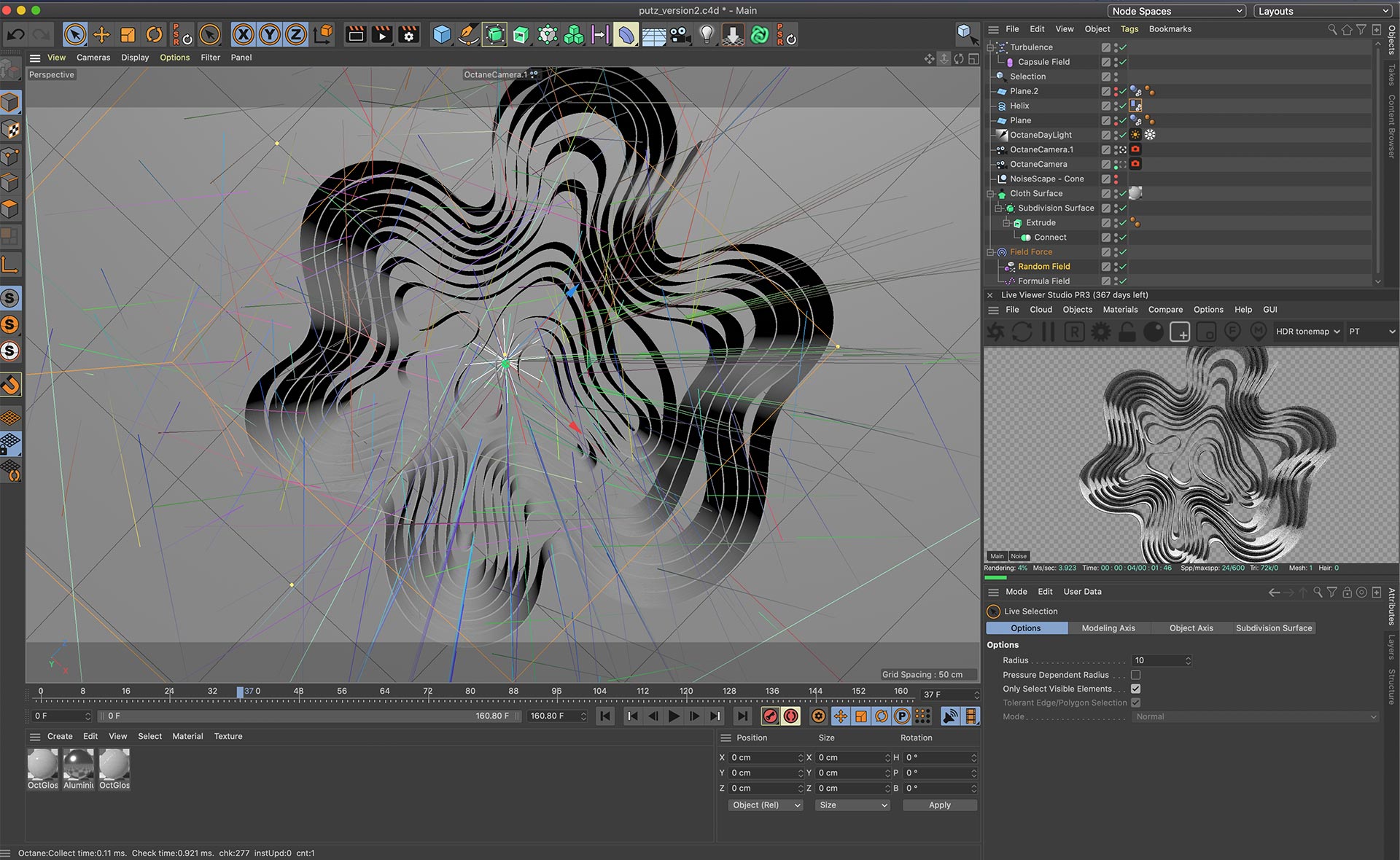Screen dimensions: 1400x860
Task: Switch to the Modeling Axis tab
Action: pyautogui.click(x=1108, y=628)
